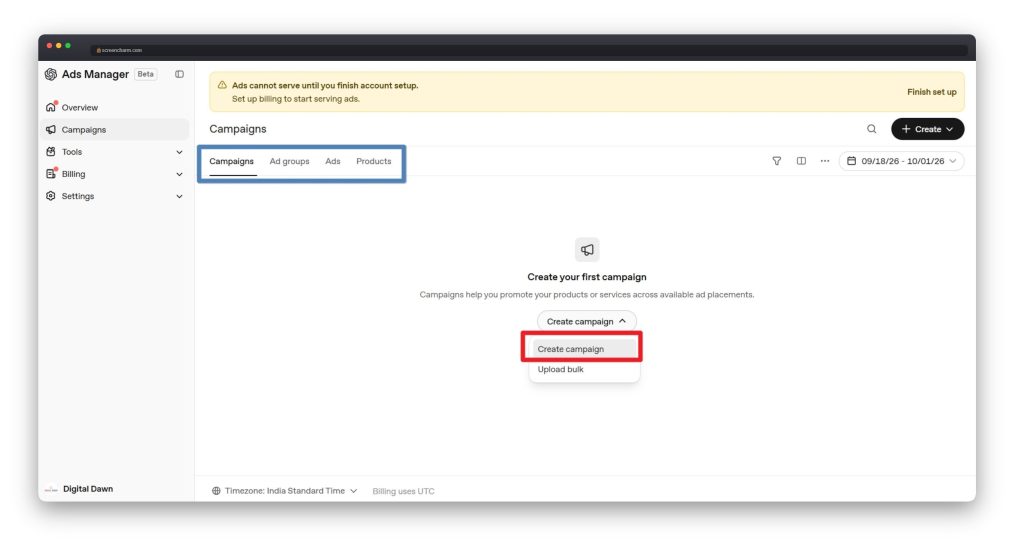The width and height of the screenshot is (1024, 541).
Task: Click the Digital Dawn account avatar
Action: [x=51, y=489]
